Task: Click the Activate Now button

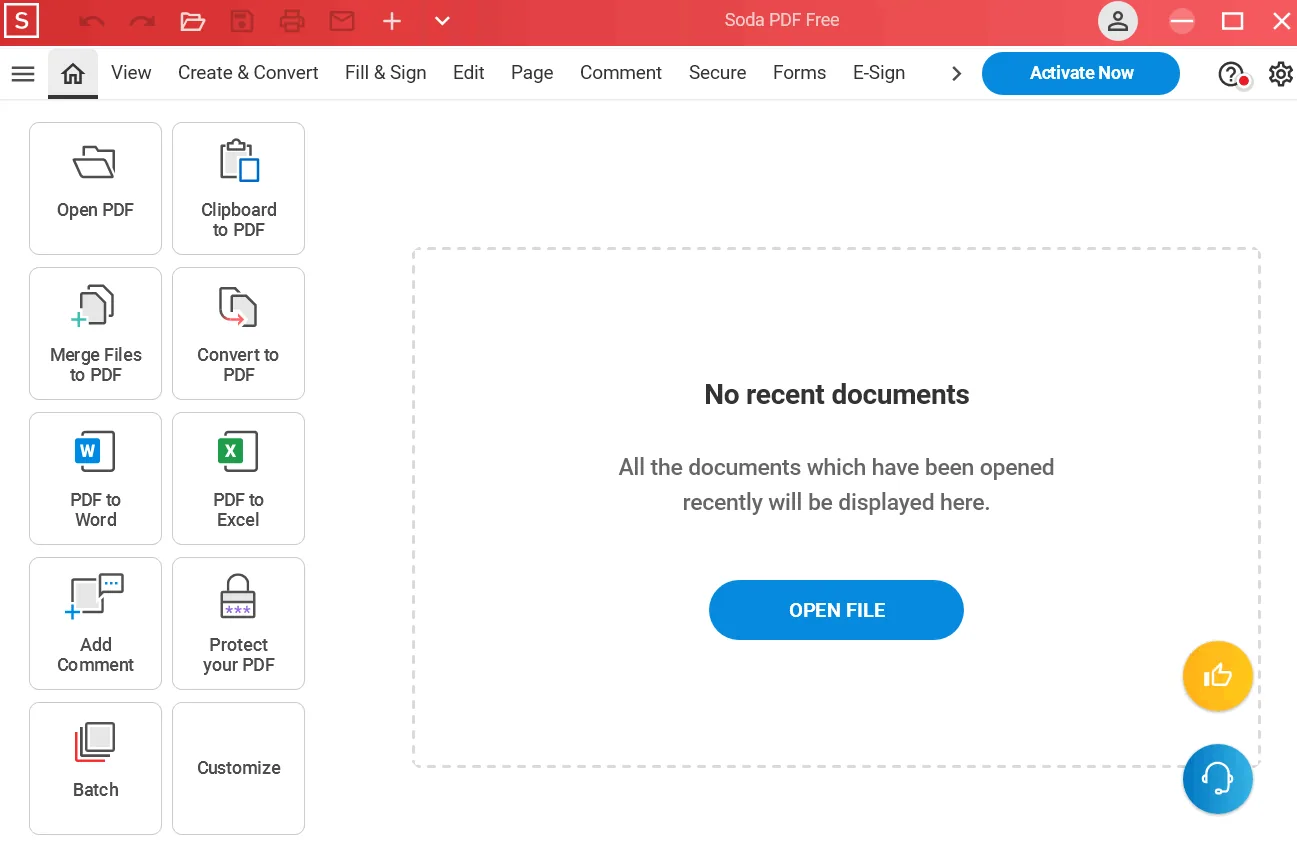Action: 1081,73
